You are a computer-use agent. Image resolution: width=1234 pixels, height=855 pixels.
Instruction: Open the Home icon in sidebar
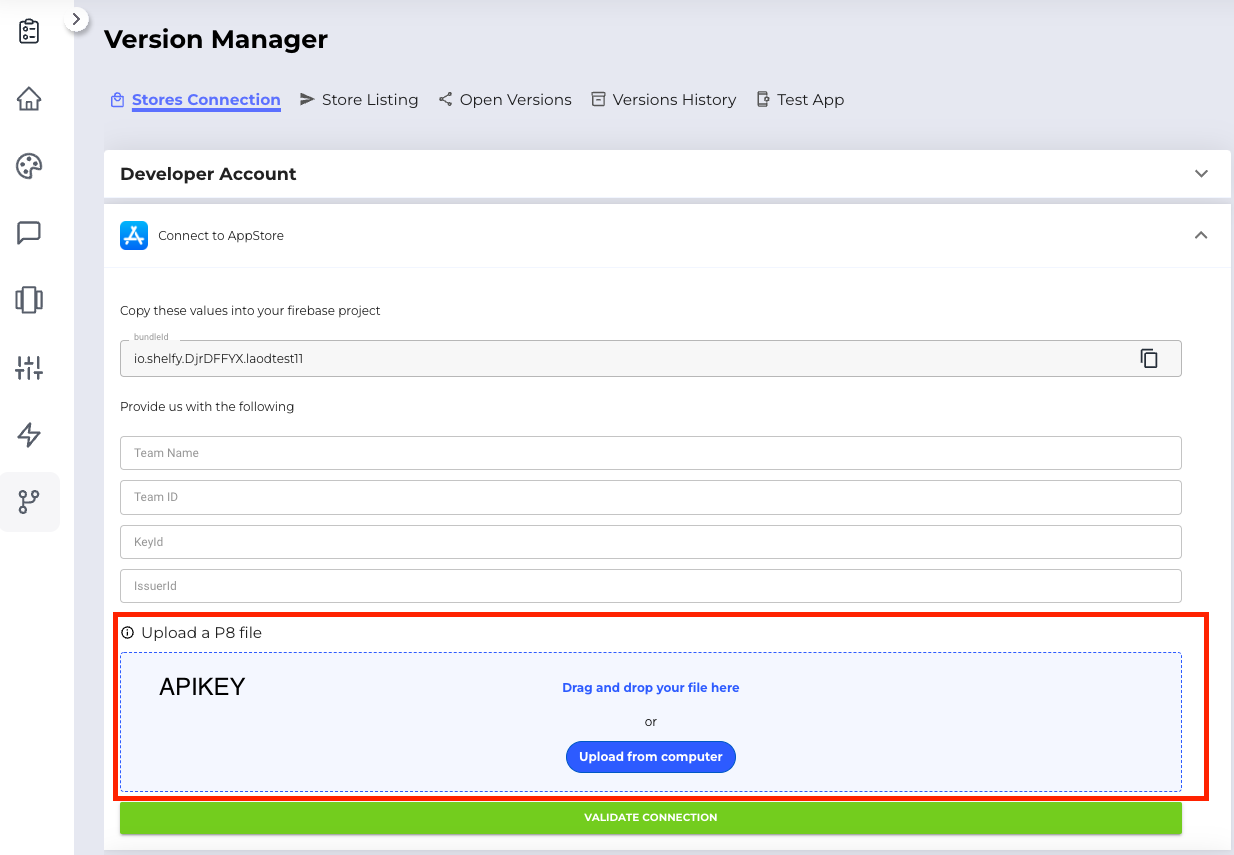pos(29,99)
